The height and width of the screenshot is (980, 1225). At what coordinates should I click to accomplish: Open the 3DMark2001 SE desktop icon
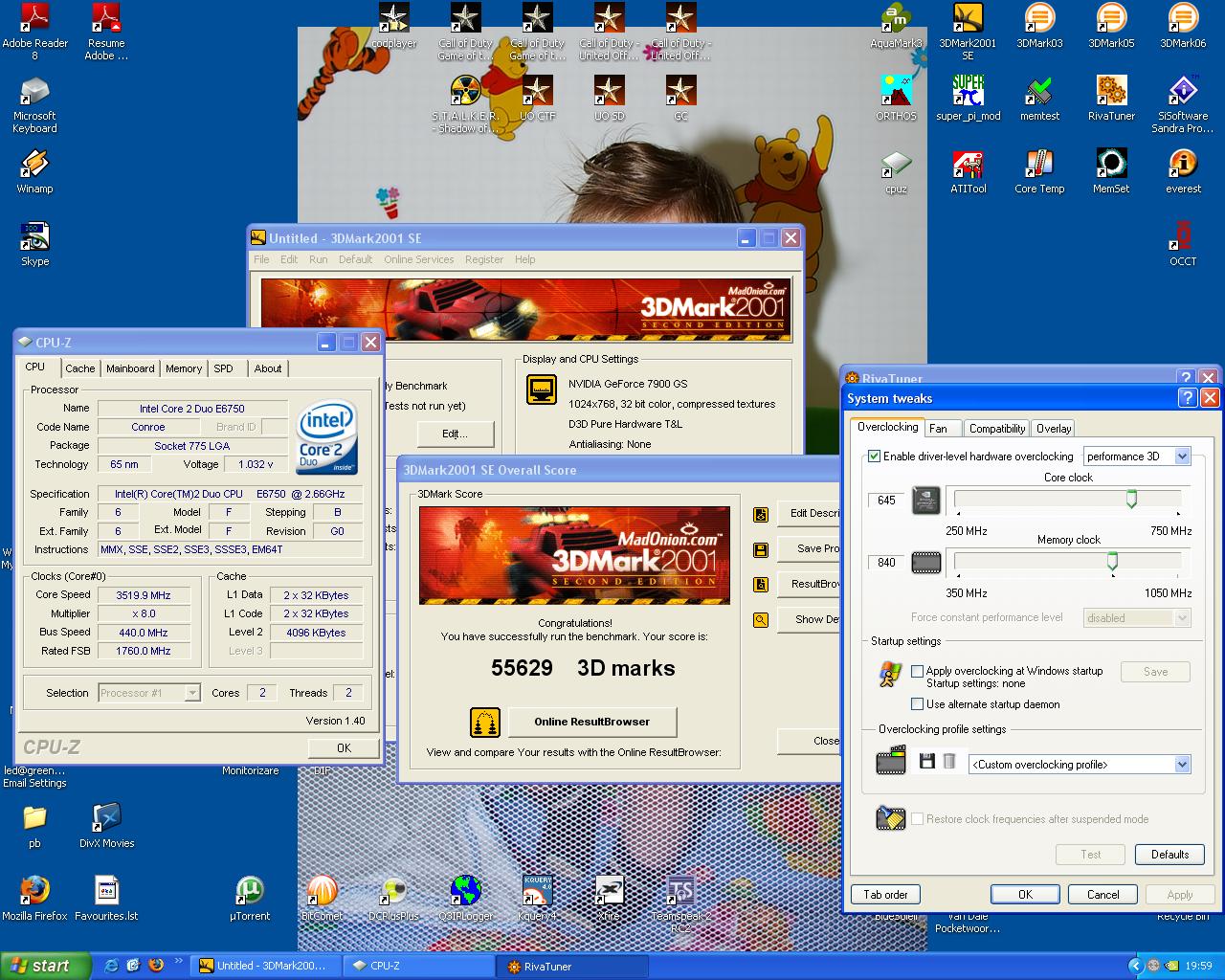[968, 32]
